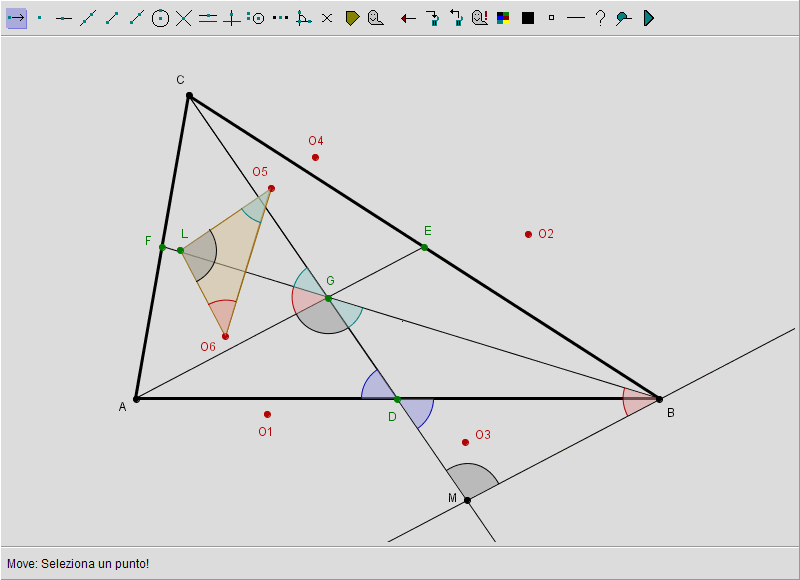This screenshot has height=580, width=800.
Task: Select the olive filled Polygon tool
Action: [352, 18]
